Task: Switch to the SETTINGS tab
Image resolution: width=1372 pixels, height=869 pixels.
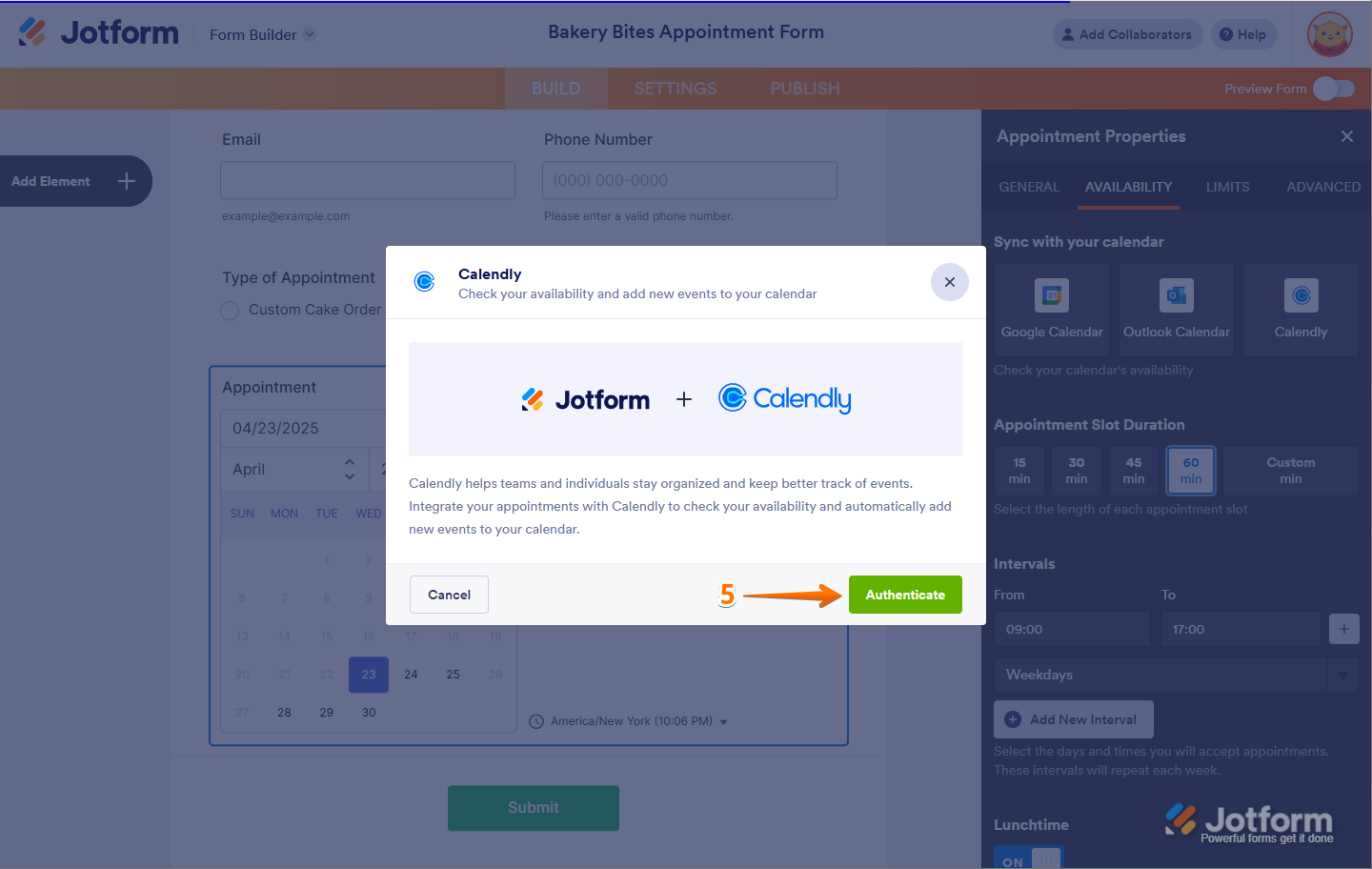Action: [x=675, y=89]
